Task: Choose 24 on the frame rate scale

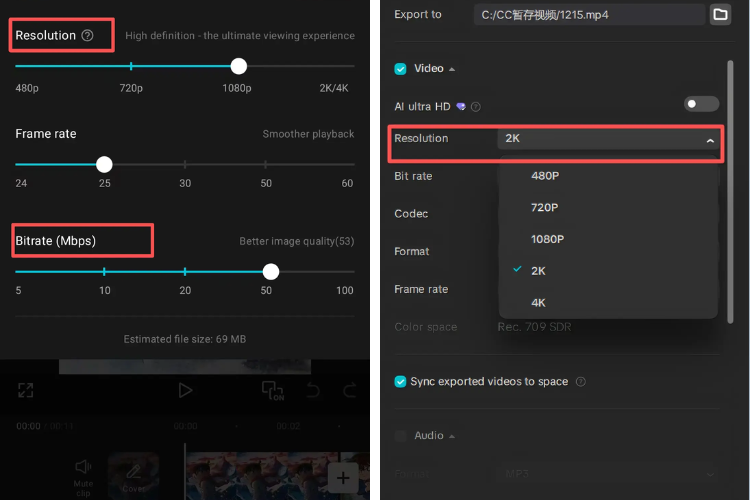Action: coord(21,183)
